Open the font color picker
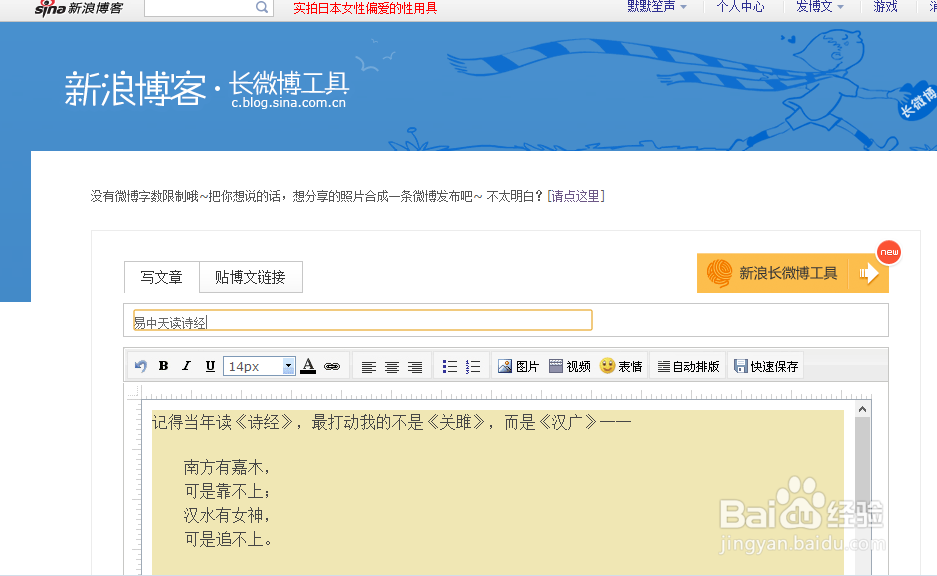937x576 pixels. 308,366
